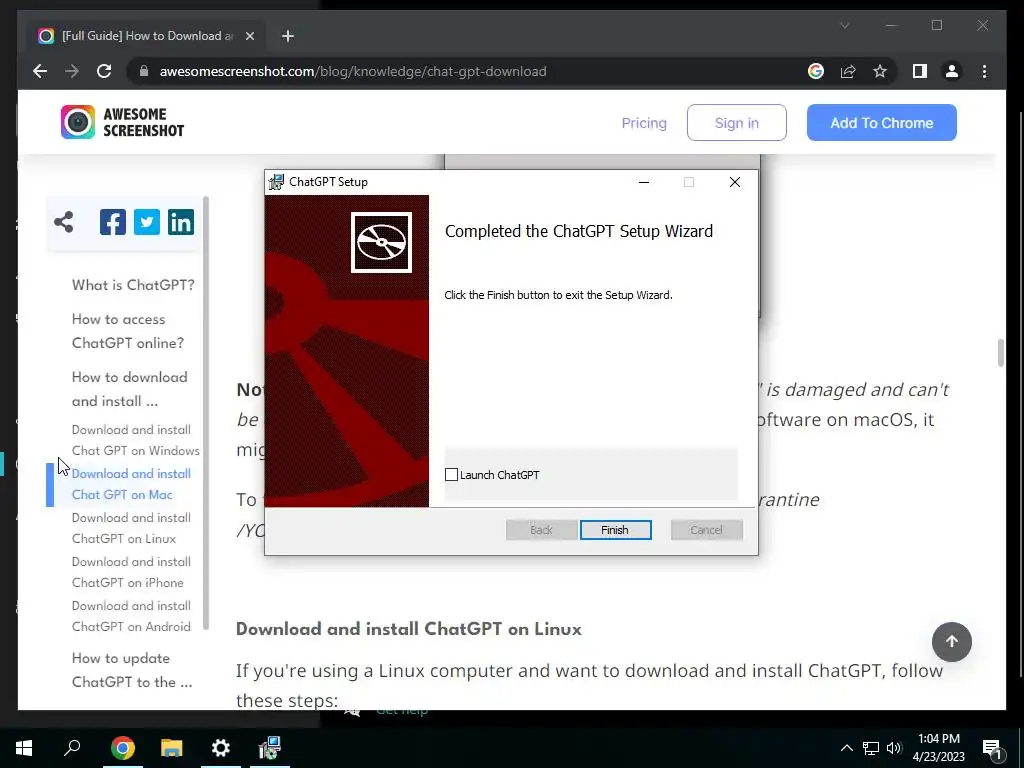
Task: Open network status tray icon
Action: tap(871, 748)
